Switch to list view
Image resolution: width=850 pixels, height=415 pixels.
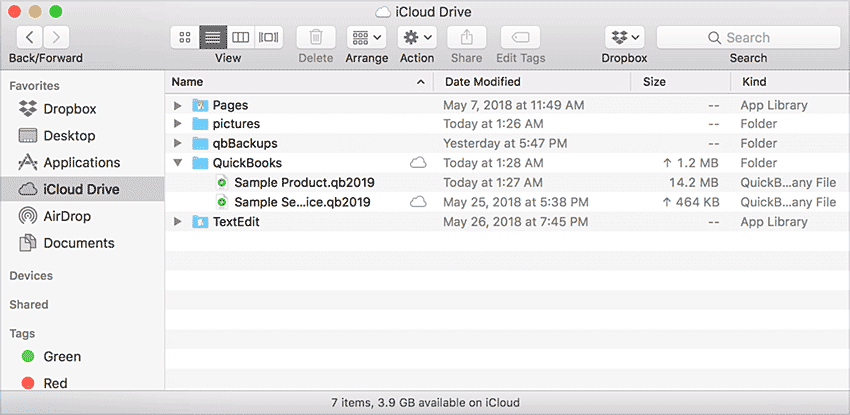pos(213,37)
